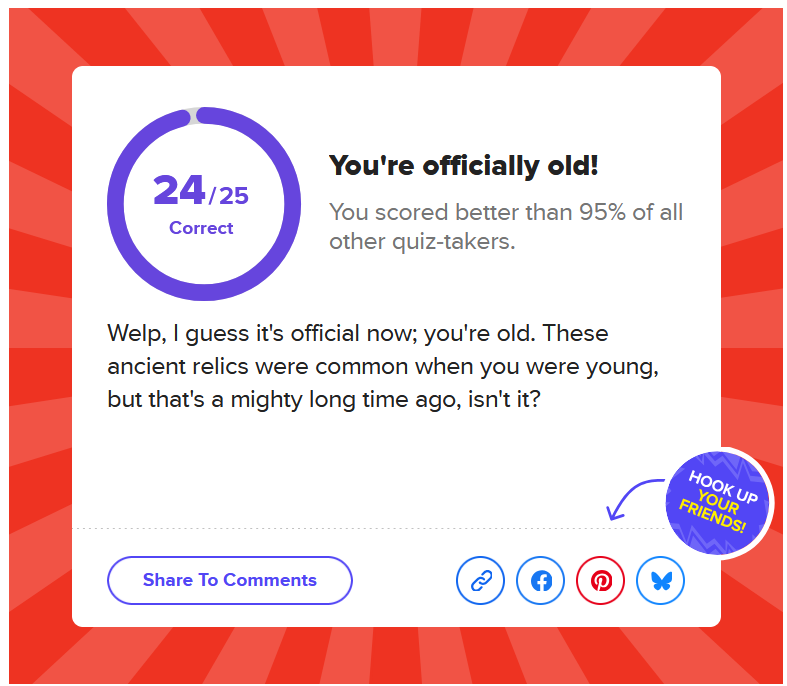Click the large 24 score number
The height and width of the screenshot is (686, 787).
179,190
